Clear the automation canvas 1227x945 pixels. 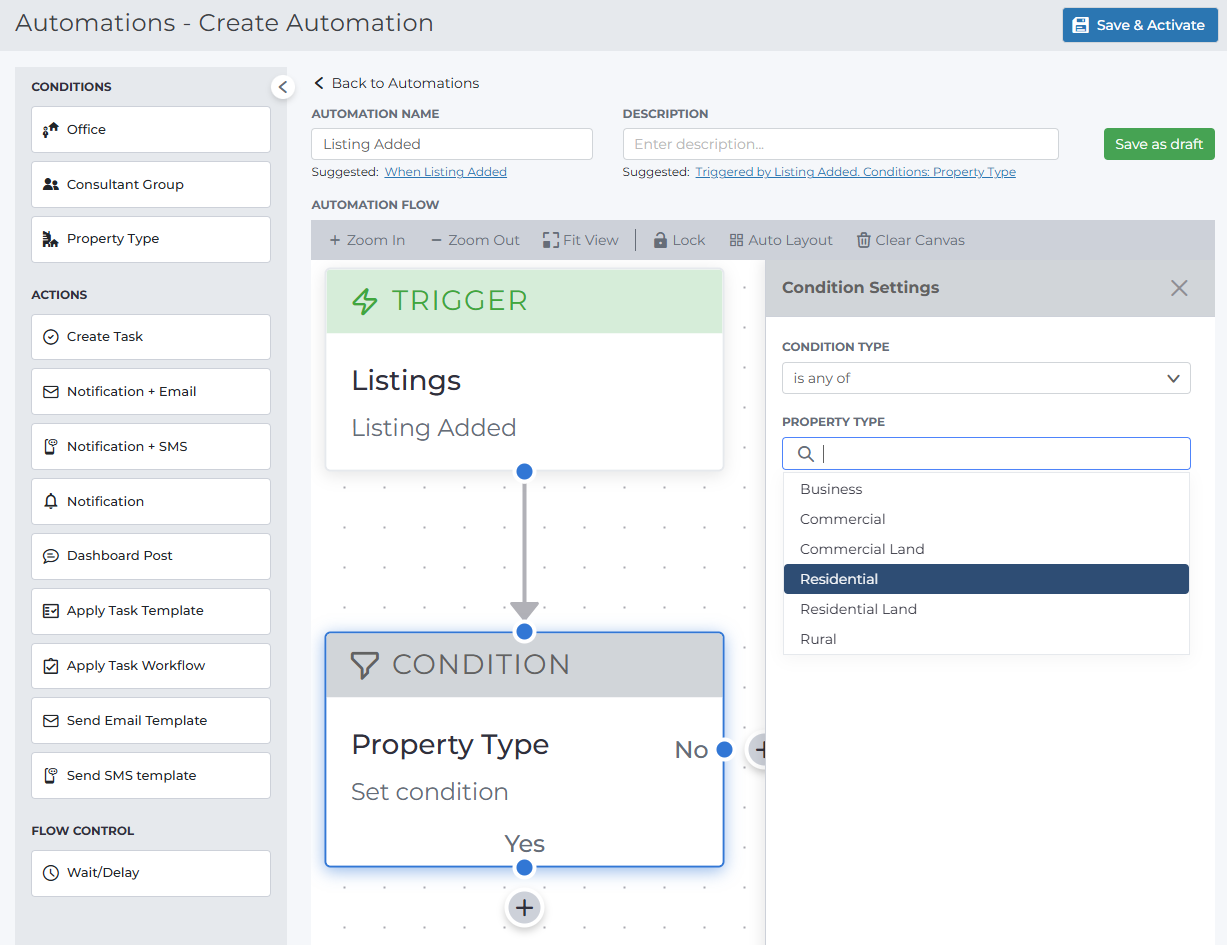pyautogui.click(x=910, y=240)
